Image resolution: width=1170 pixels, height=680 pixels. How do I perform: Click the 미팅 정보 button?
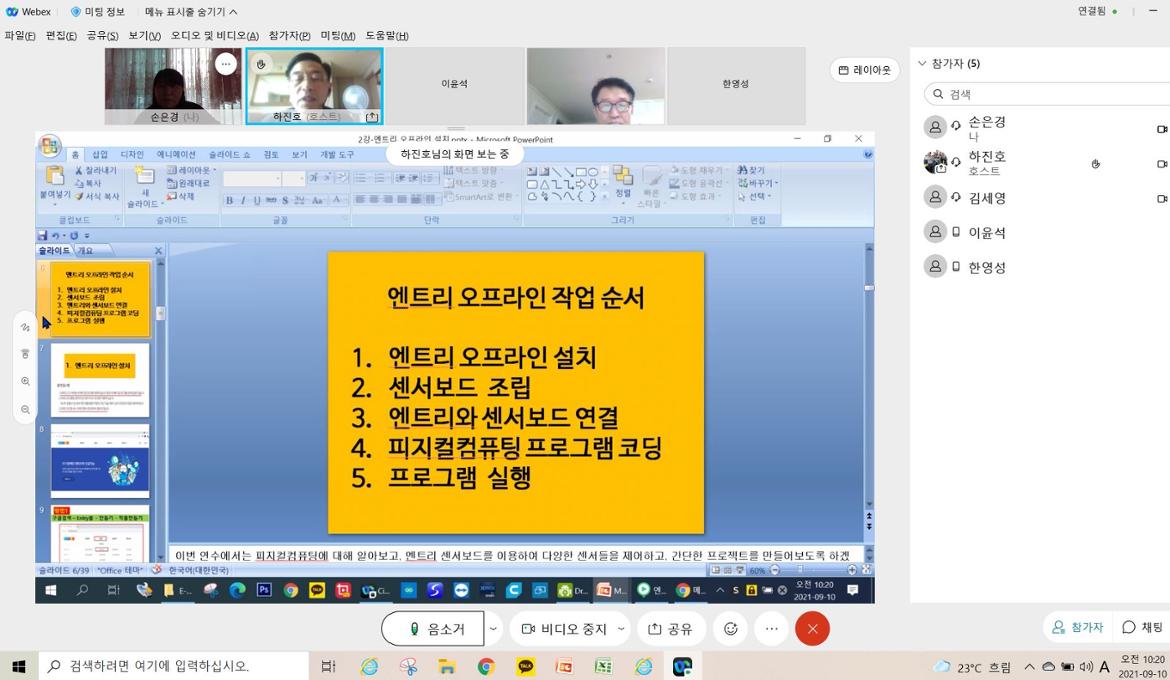(x=98, y=12)
